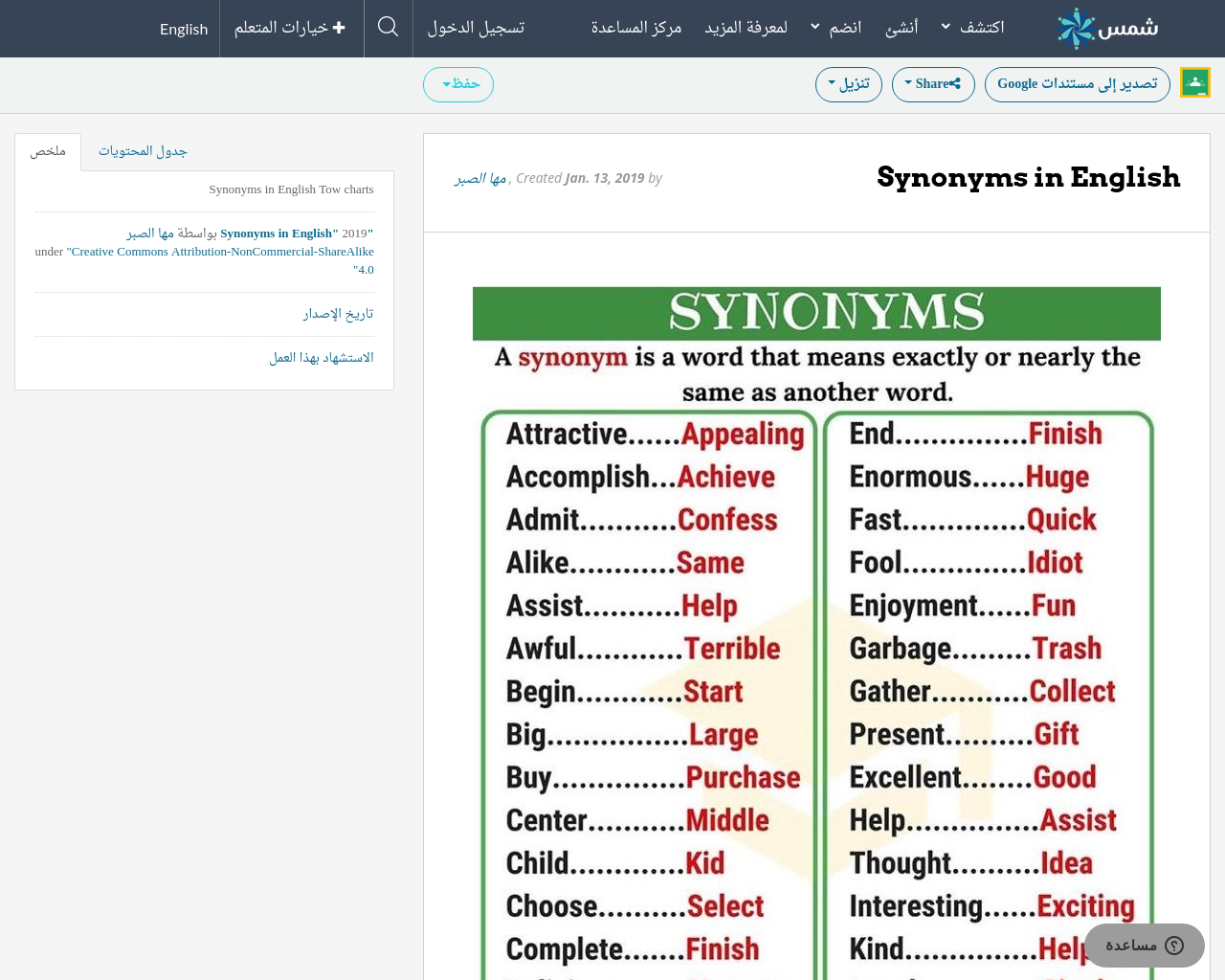1225x980 pixels.
Task: Export to Google Docs button
Action: (1077, 84)
